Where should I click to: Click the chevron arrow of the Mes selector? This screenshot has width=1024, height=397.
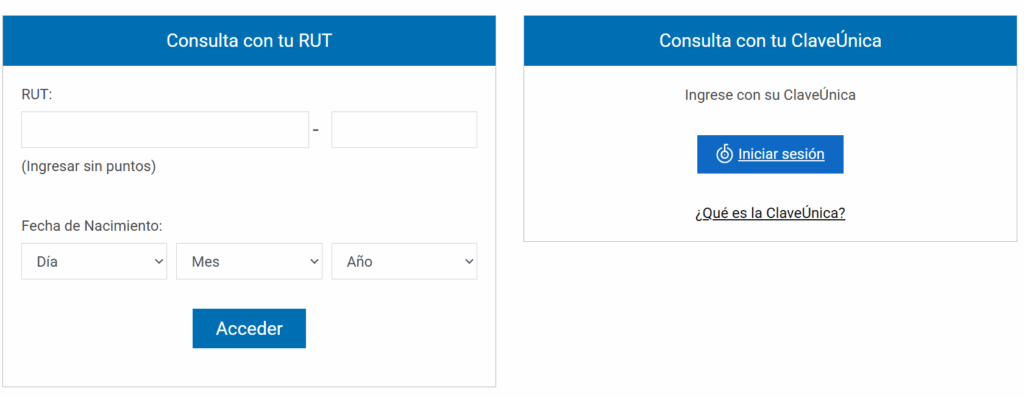[x=313, y=261]
